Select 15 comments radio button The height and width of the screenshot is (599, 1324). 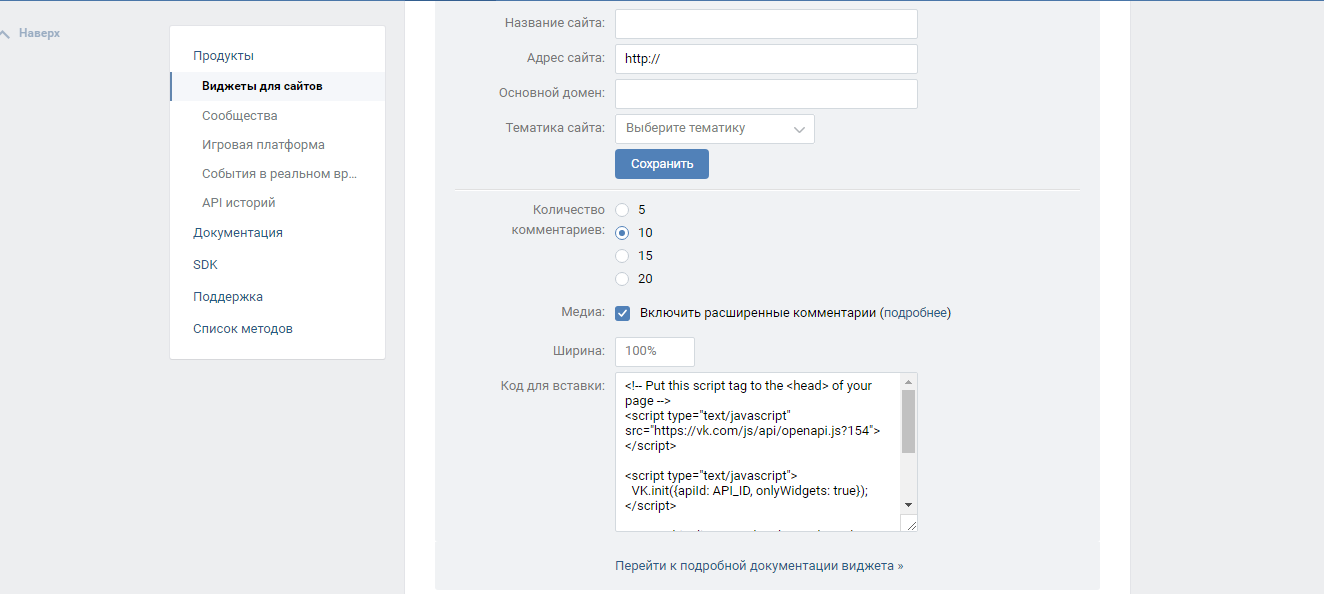pyautogui.click(x=622, y=256)
